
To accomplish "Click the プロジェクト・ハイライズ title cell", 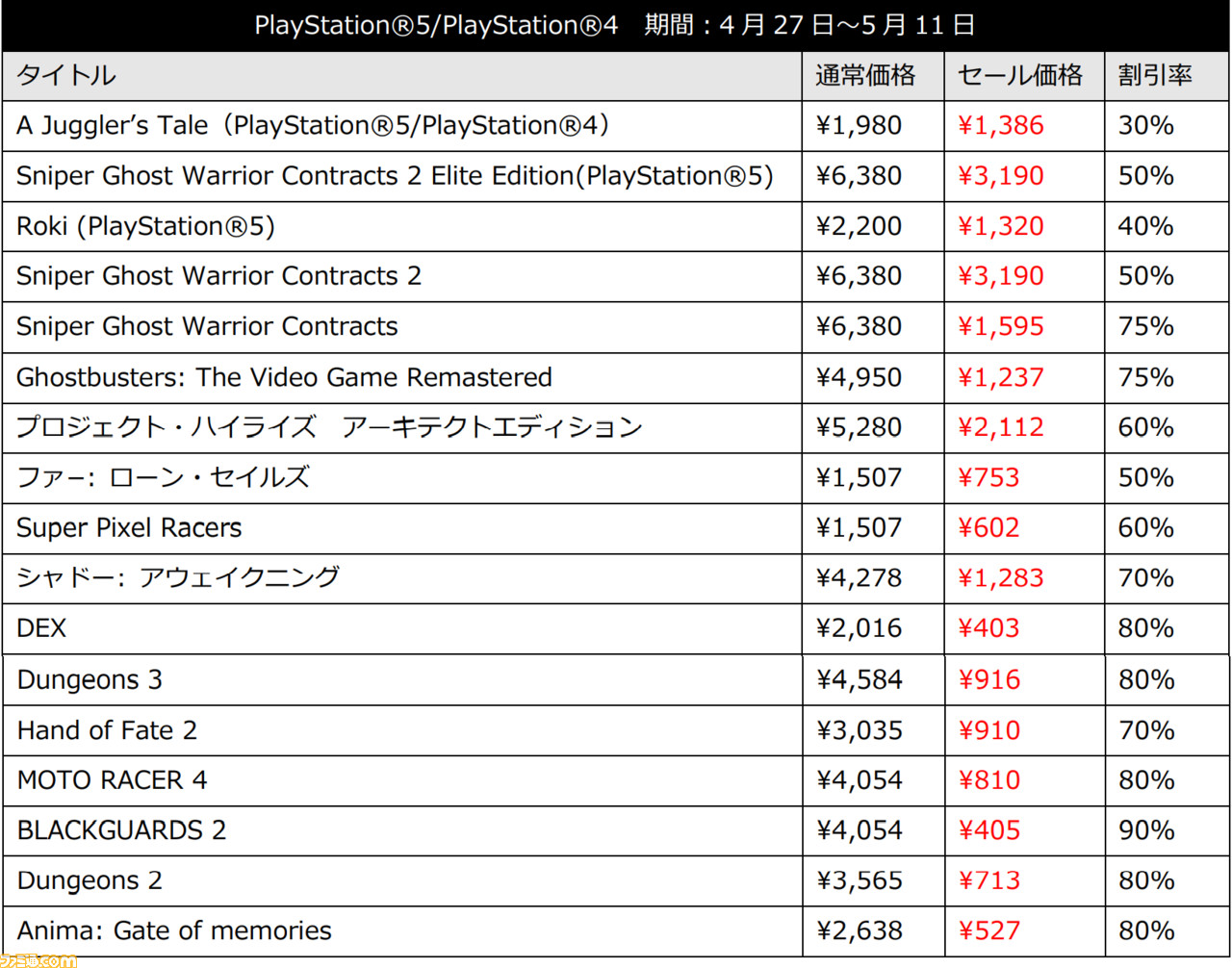I will tap(401, 427).
